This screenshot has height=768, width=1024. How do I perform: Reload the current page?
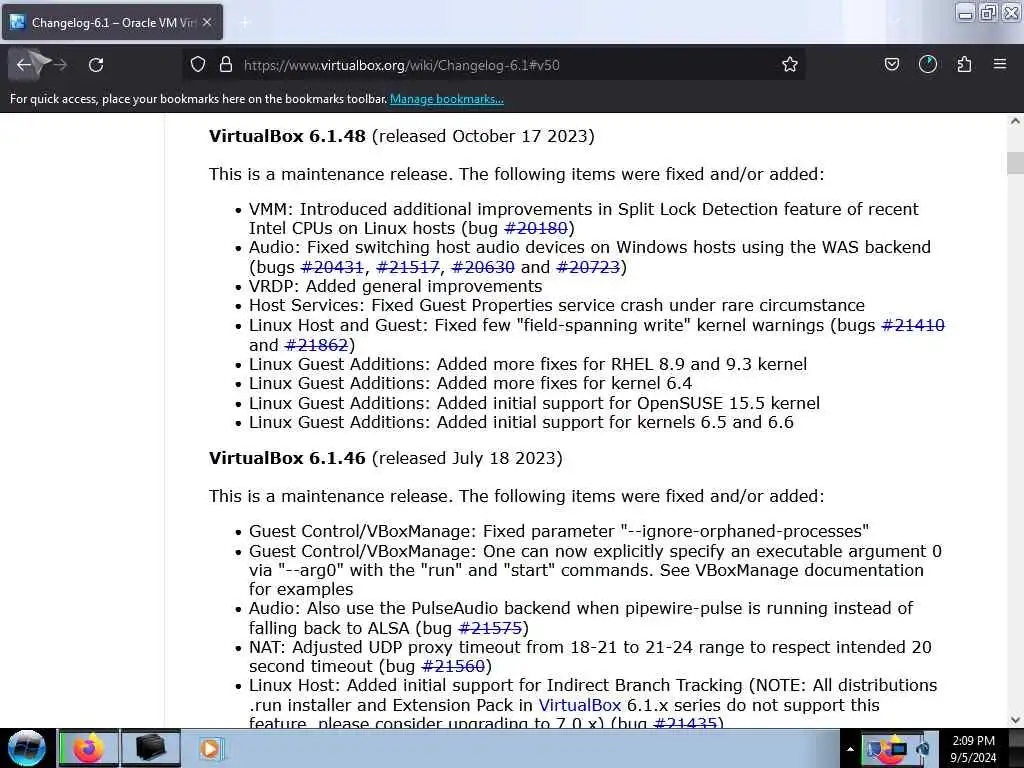pos(96,65)
